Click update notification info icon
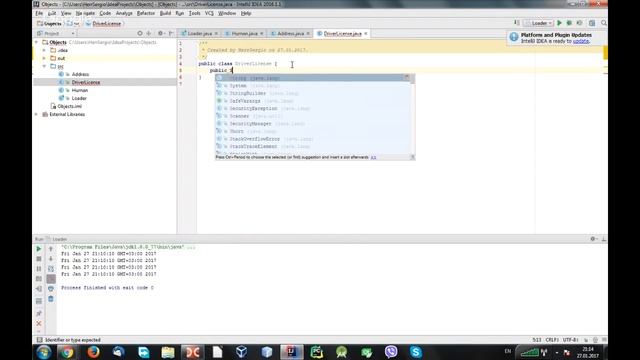Viewport: 640px width, 360px height. pyautogui.click(x=514, y=37)
